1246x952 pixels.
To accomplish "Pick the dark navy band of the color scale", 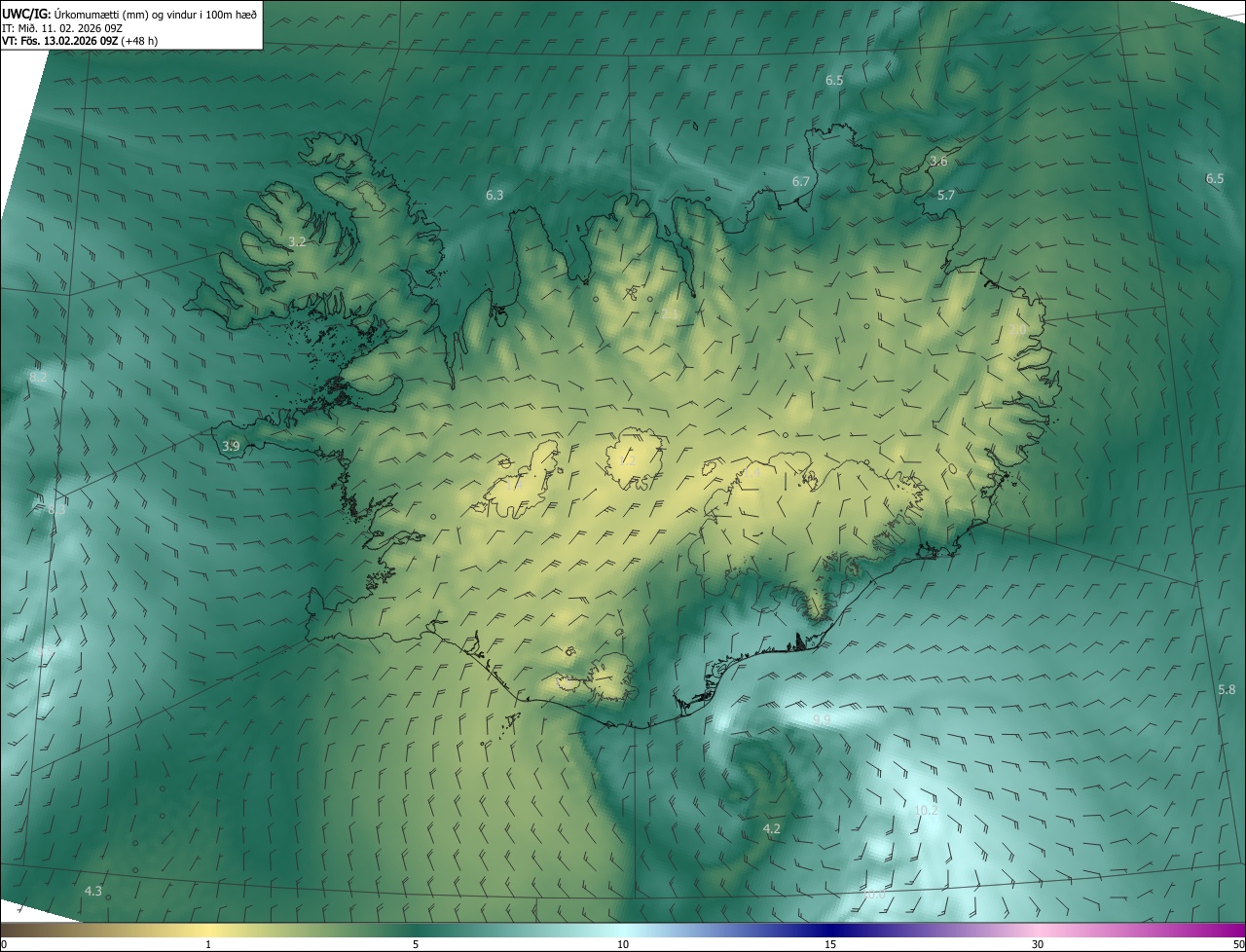I will click(830, 931).
